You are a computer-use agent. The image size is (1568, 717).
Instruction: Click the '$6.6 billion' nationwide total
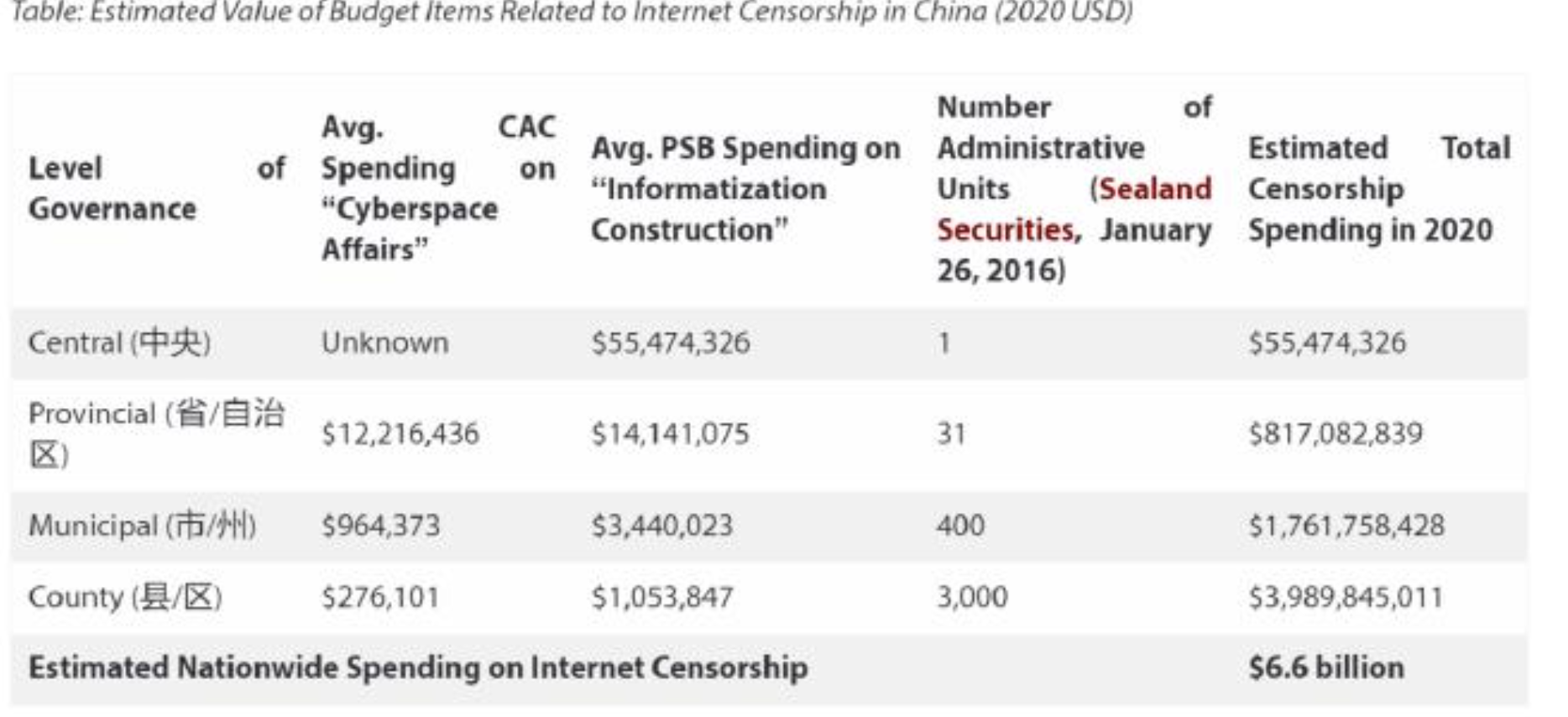point(1325,667)
